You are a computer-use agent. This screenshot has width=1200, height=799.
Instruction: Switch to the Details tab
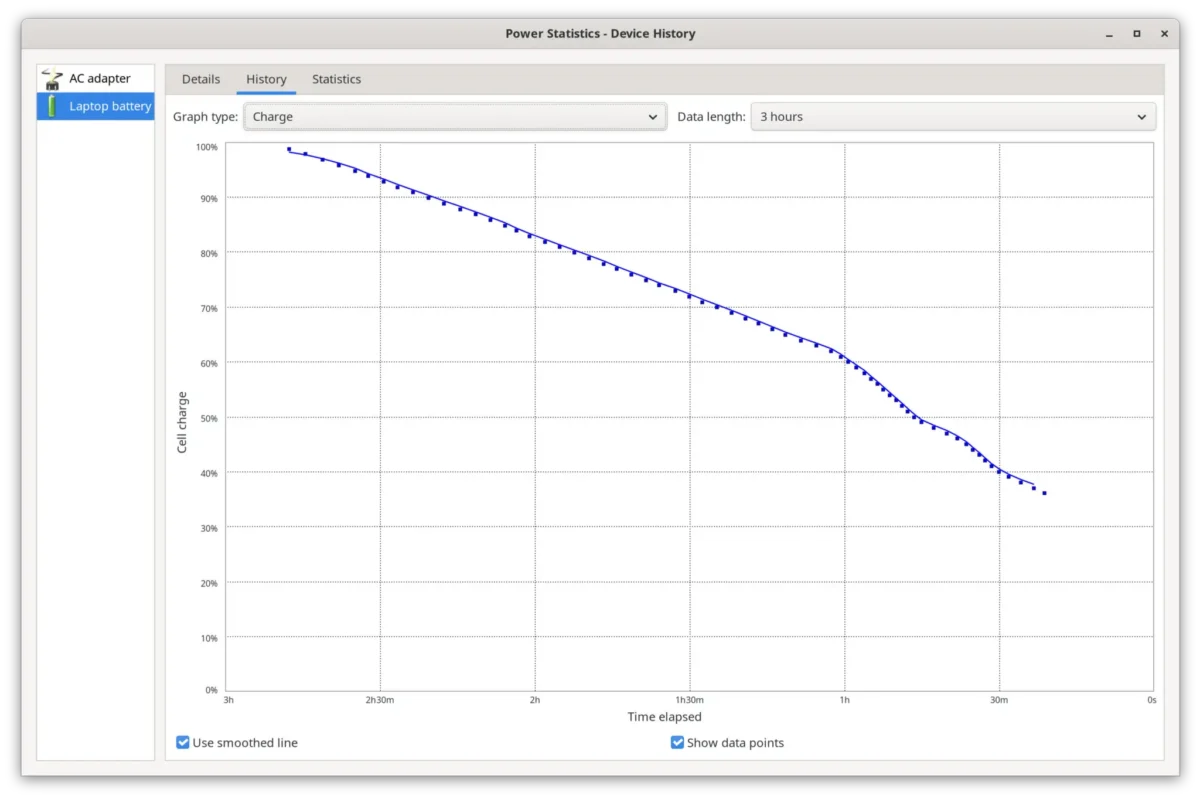[x=201, y=79]
